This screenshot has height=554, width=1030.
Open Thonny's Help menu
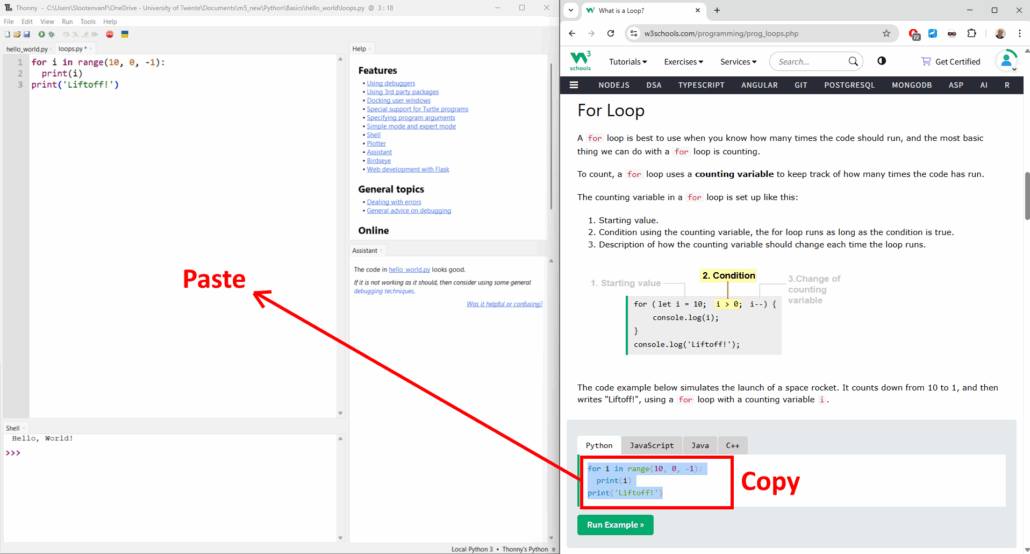click(x=110, y=22)
